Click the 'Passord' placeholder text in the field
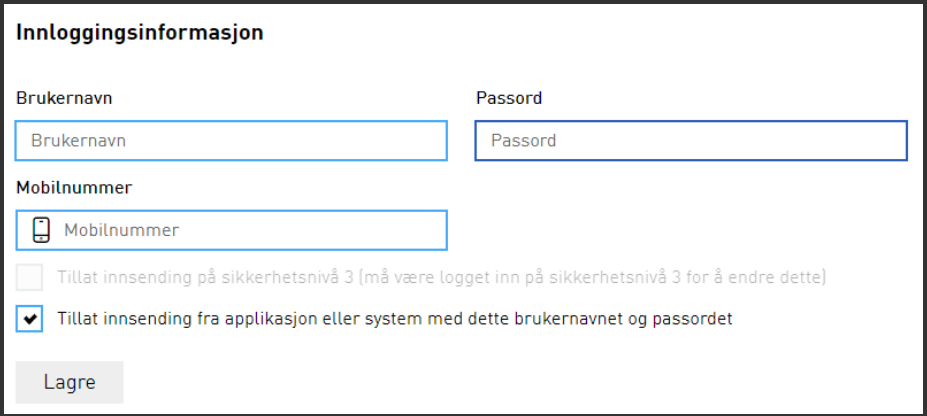Viewport: 927px width, 416px height. [523, 141]
